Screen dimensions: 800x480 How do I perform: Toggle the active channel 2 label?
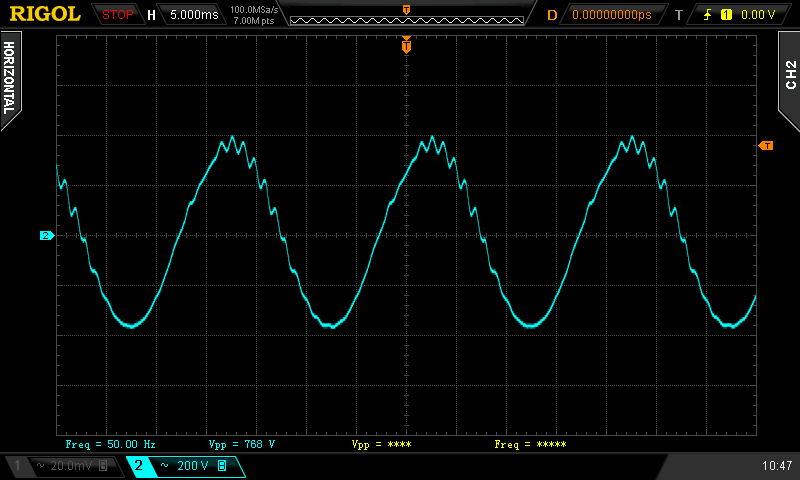138,466
